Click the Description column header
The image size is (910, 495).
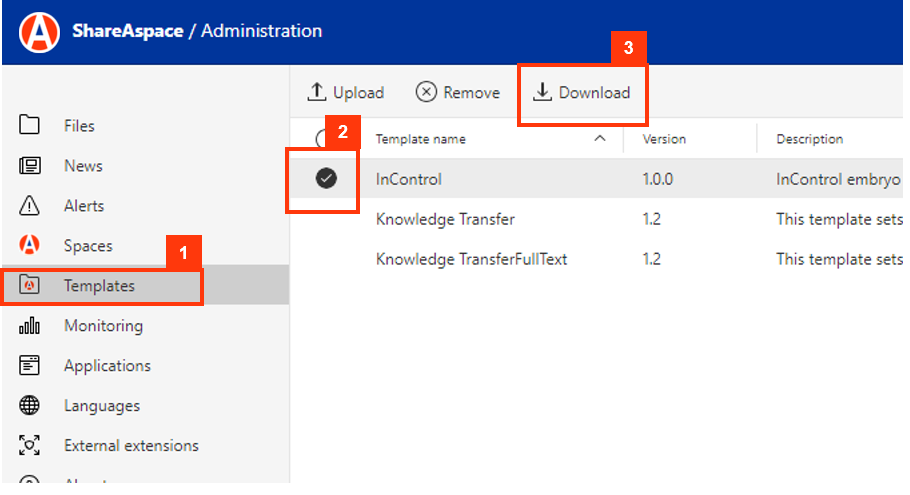point(810,139)
